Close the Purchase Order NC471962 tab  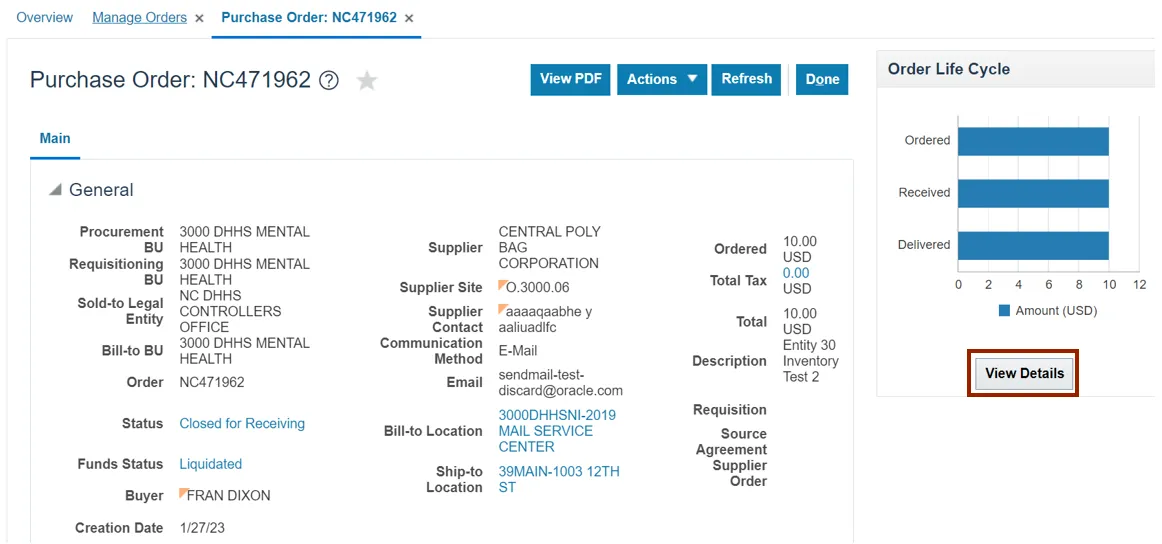(x=409, y=18)
